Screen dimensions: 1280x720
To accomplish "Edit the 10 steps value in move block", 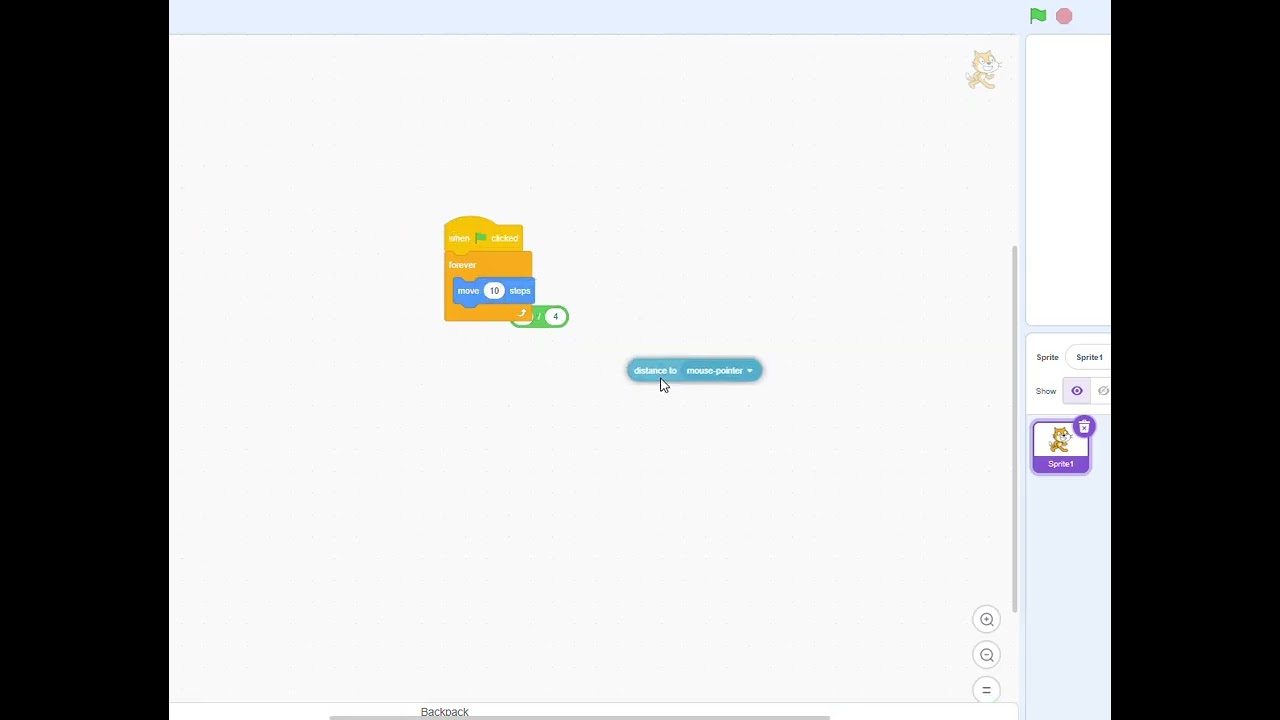I will [x=494, y=291].
